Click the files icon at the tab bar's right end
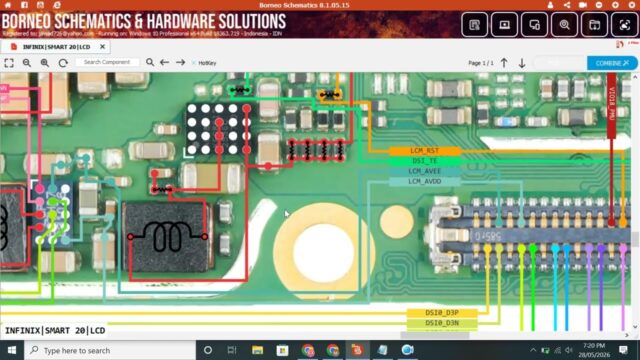The width and height of the screenshot is (640, 360). coord(620,44)
